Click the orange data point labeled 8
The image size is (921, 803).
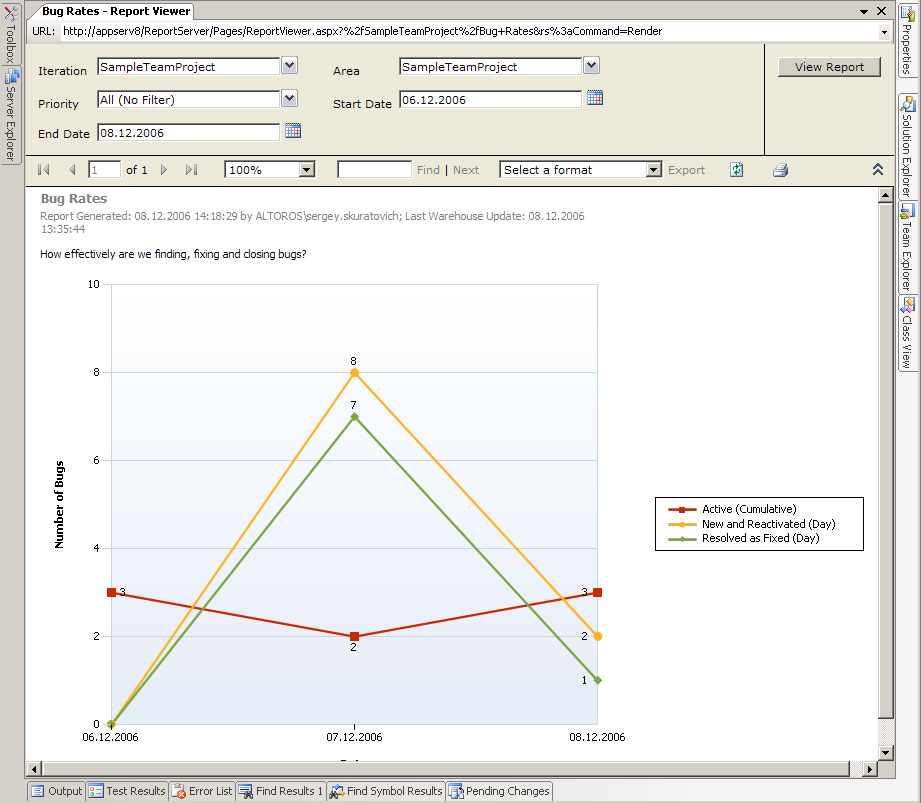pos(354,372)
